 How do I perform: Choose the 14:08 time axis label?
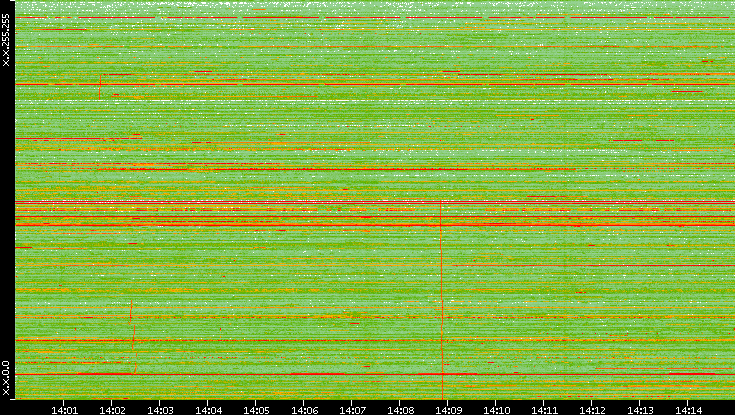point(400,409)
